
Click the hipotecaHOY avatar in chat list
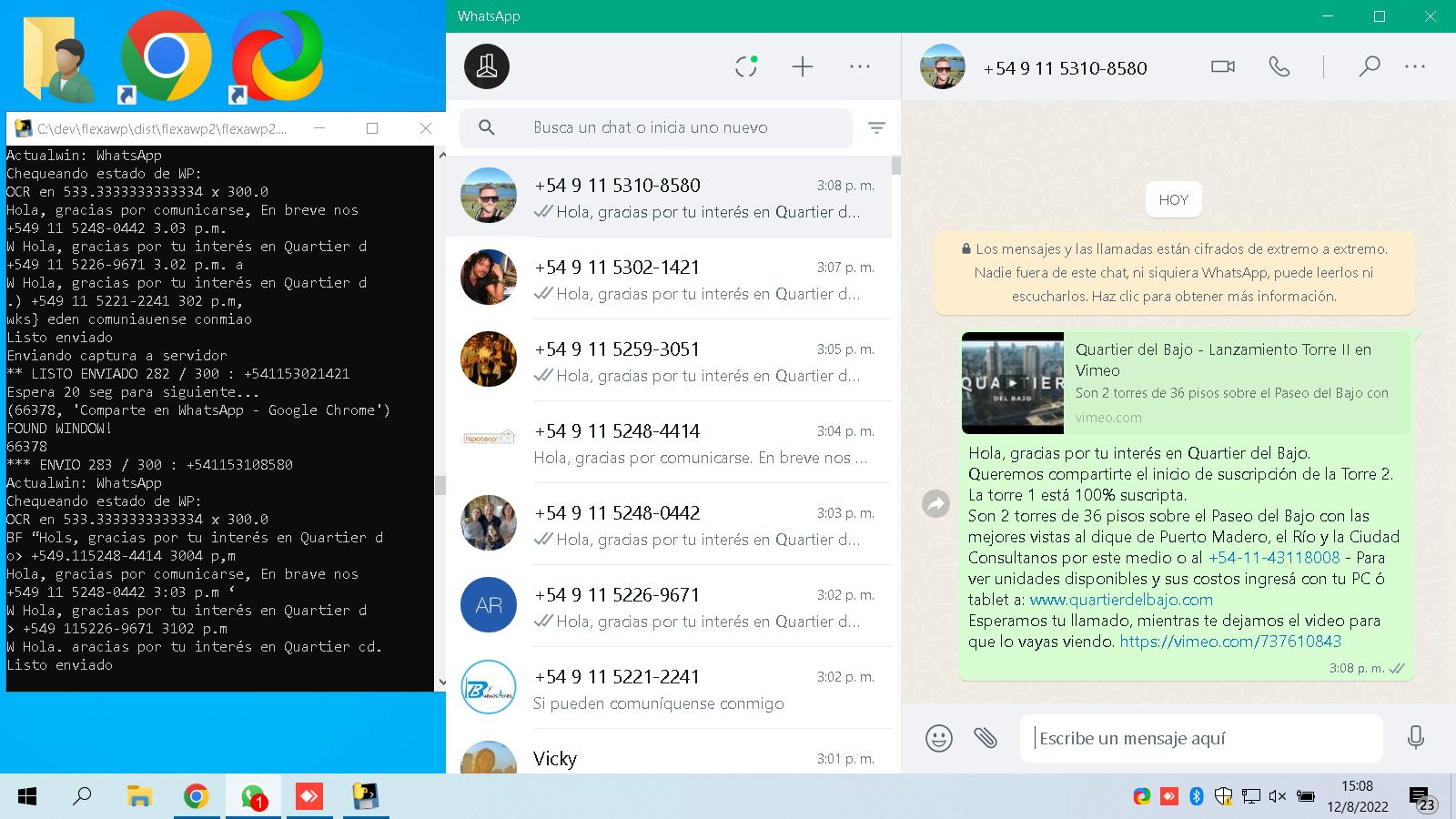click(x=489, y=438)
